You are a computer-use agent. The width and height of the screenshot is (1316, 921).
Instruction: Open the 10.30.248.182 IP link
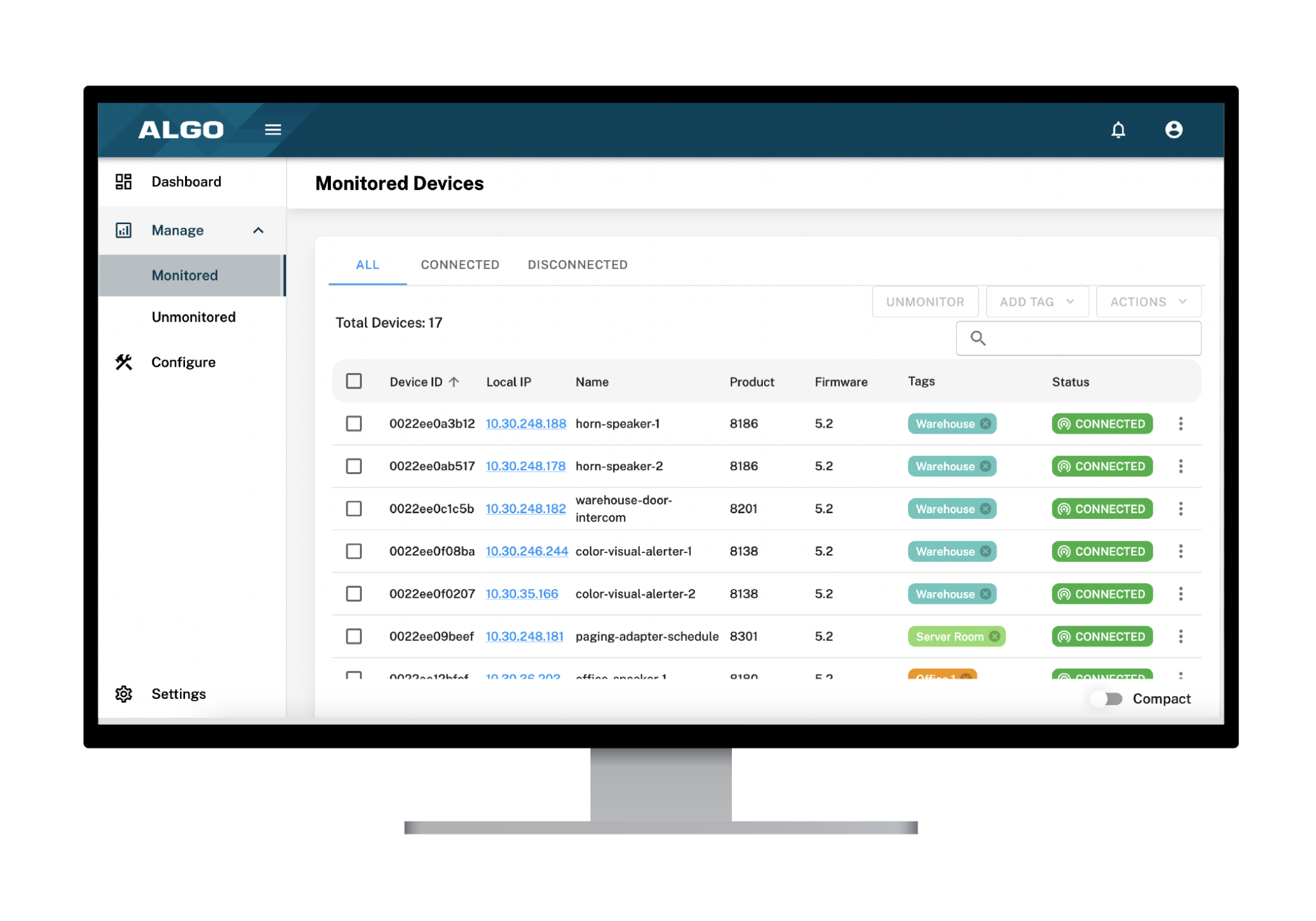525,508
